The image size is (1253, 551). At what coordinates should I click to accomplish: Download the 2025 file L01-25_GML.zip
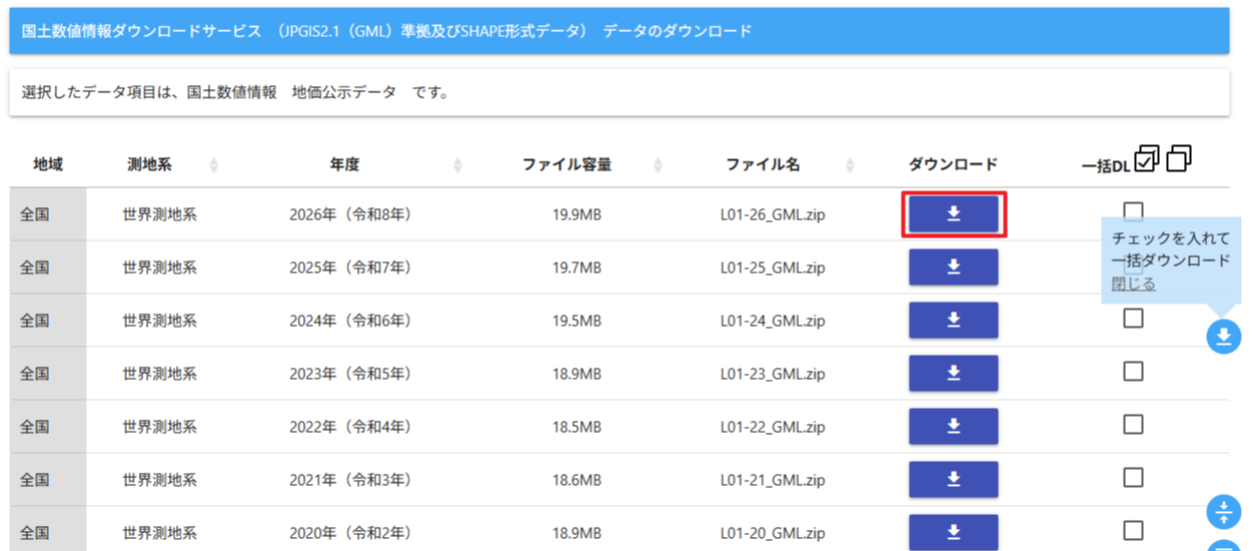(953, 267)
